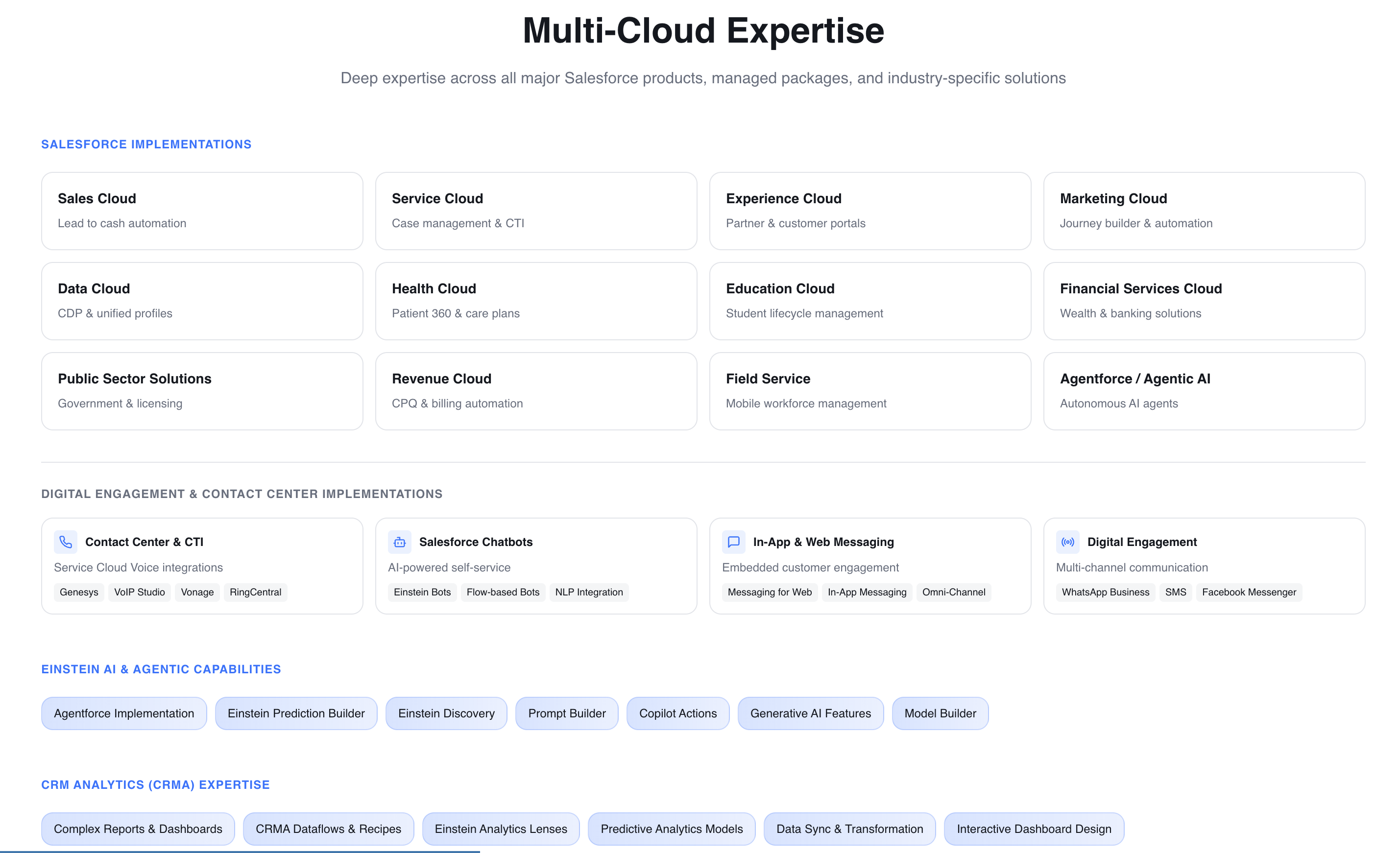Click the Omni-Channel tag
Image resolution: width=1400 pixels, height=853 pixels.
coord(953,592)
